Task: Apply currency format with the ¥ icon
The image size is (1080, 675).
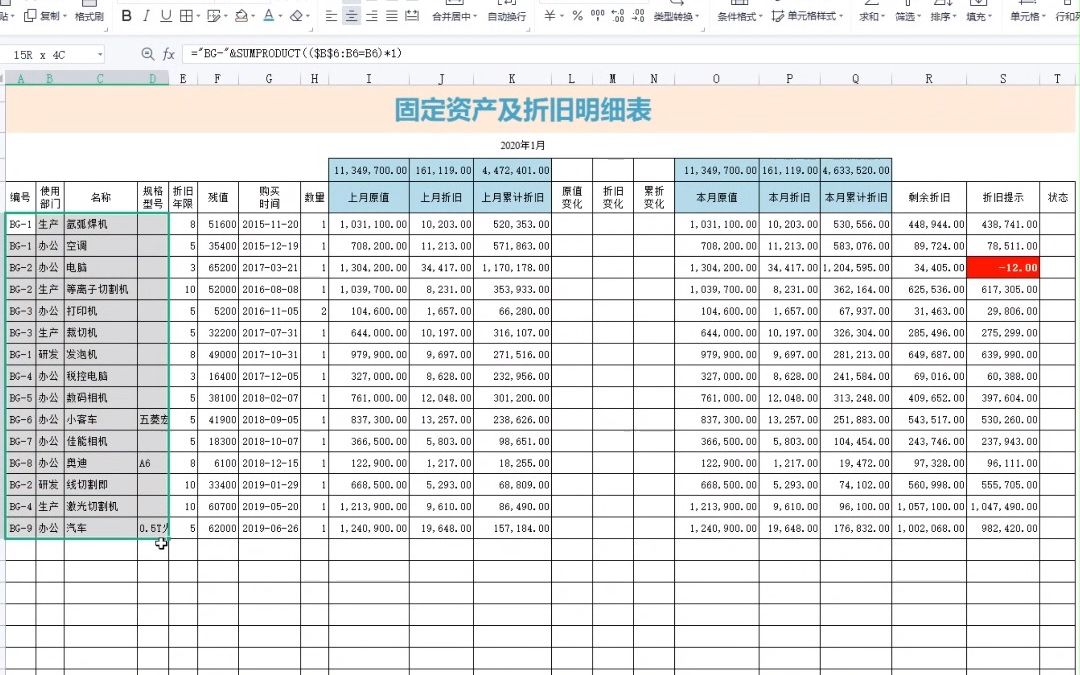Action: click(x=547, y=15)
